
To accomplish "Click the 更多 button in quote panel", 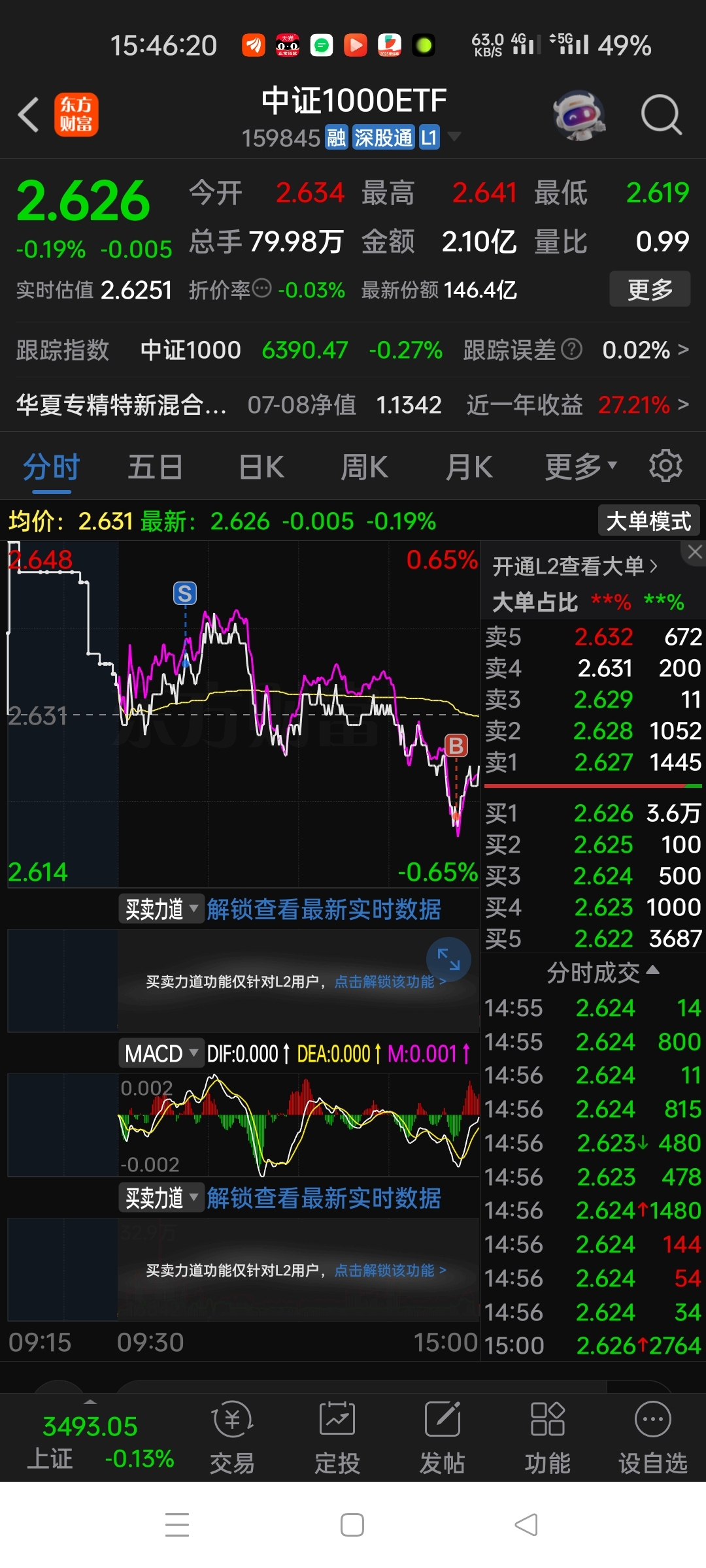I will (650, 289).
